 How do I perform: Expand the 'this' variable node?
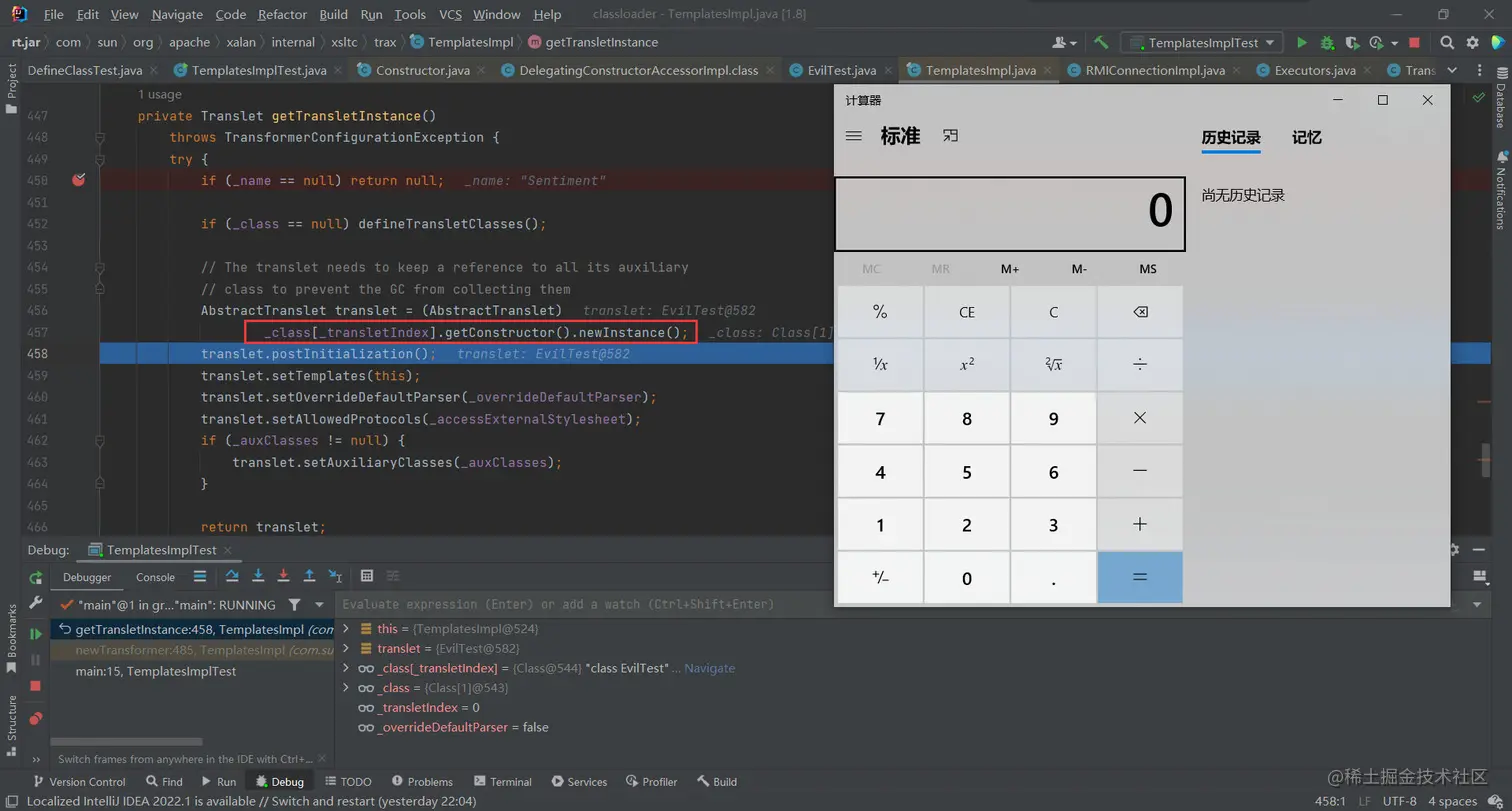point(346,628)
